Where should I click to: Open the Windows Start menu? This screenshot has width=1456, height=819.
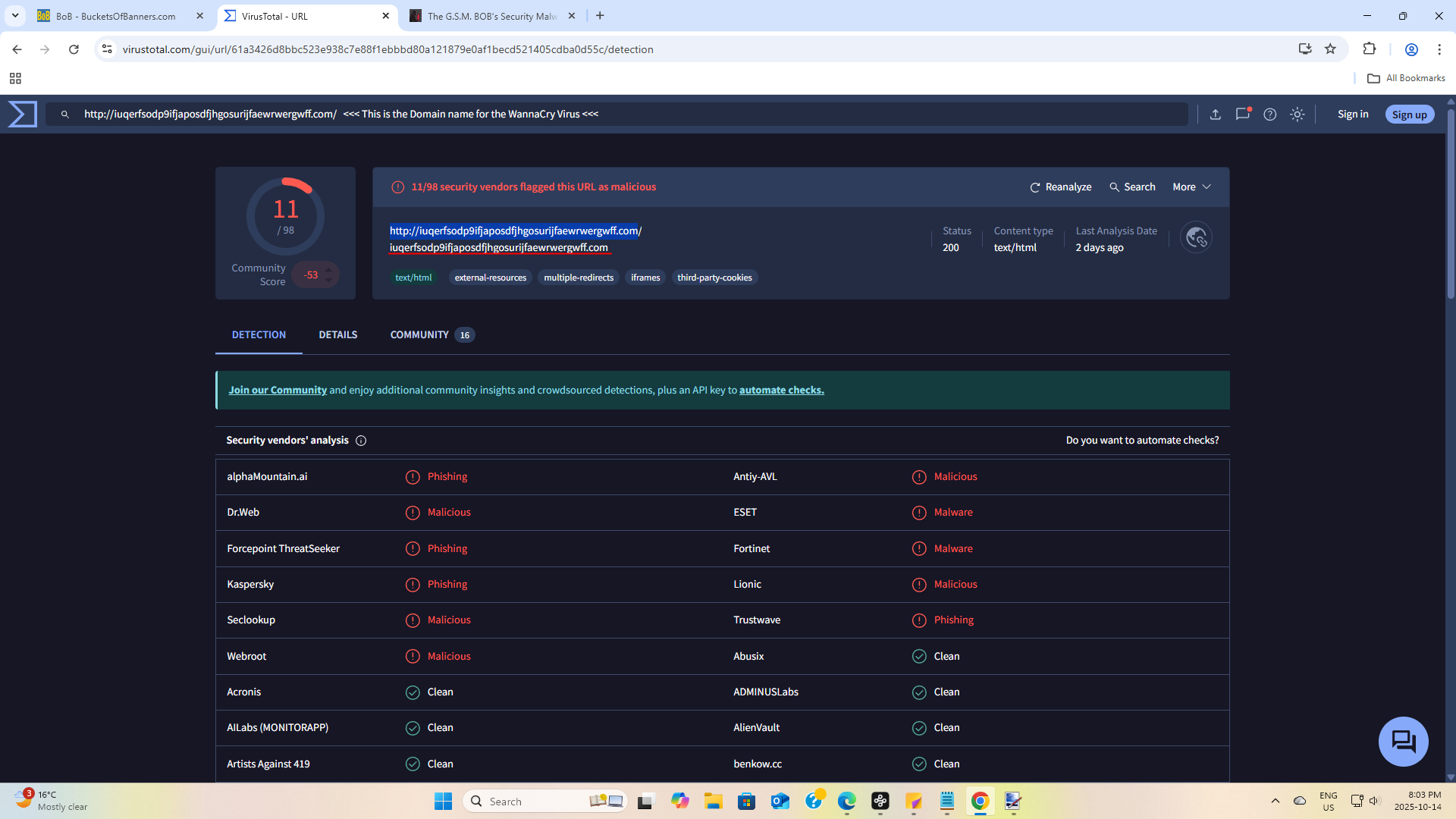pyautogui.click(x=443, y=802)
